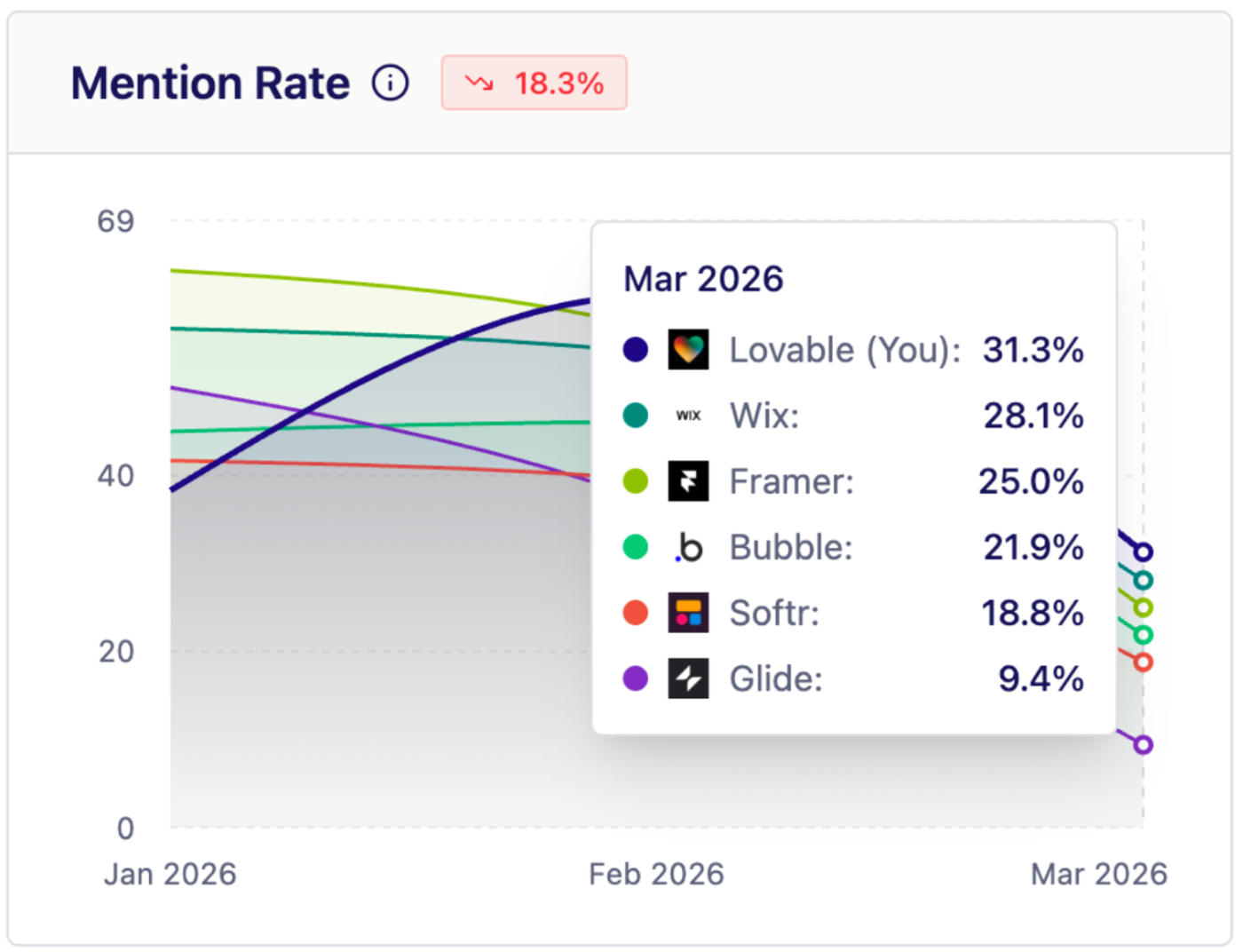Click the Glide lightning bolt icon
The height and width of the screenshot is (952, 1243).
686,678
